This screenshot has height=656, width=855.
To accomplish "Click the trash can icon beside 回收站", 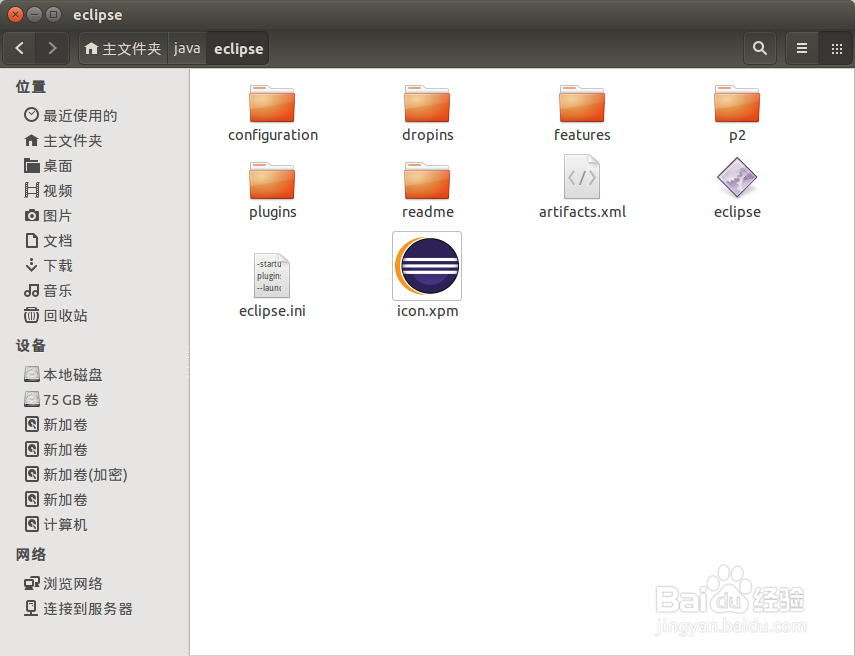I will pyautogui.click(x=32, y=315).
